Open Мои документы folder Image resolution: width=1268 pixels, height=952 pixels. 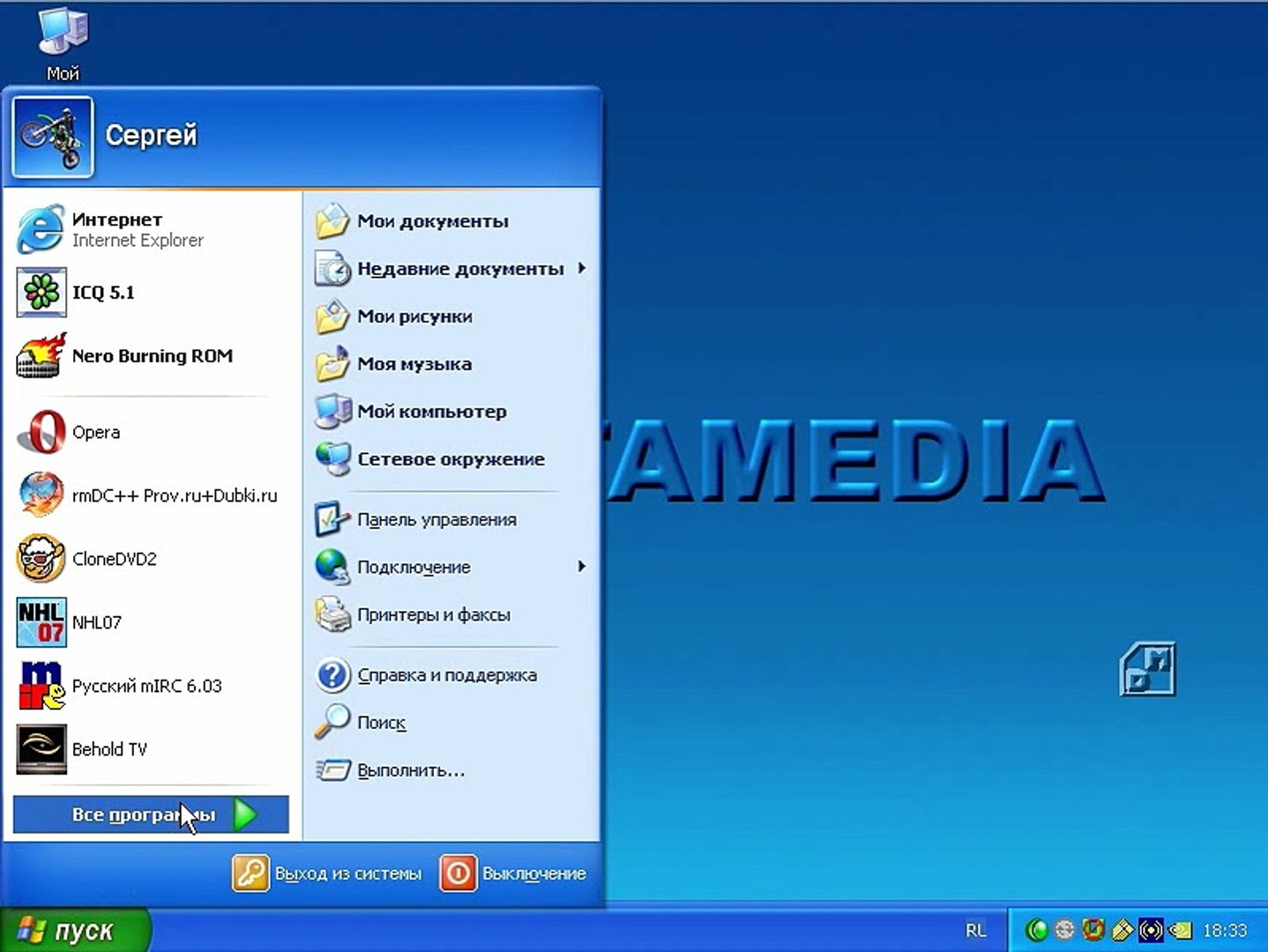click(x=451, y=221)
